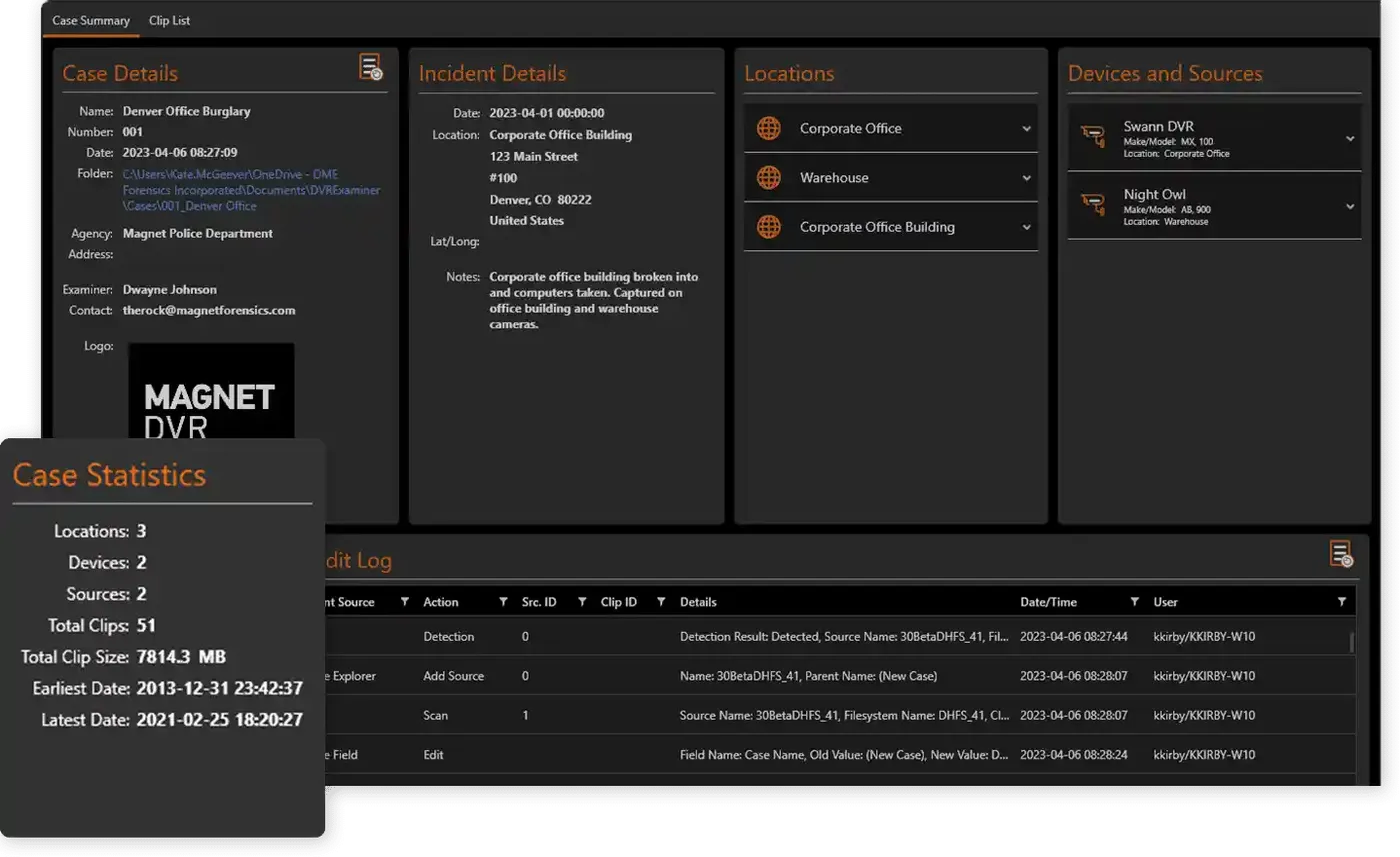Select the Edit action cell
1400x857 pixels.
pos(433,755)
